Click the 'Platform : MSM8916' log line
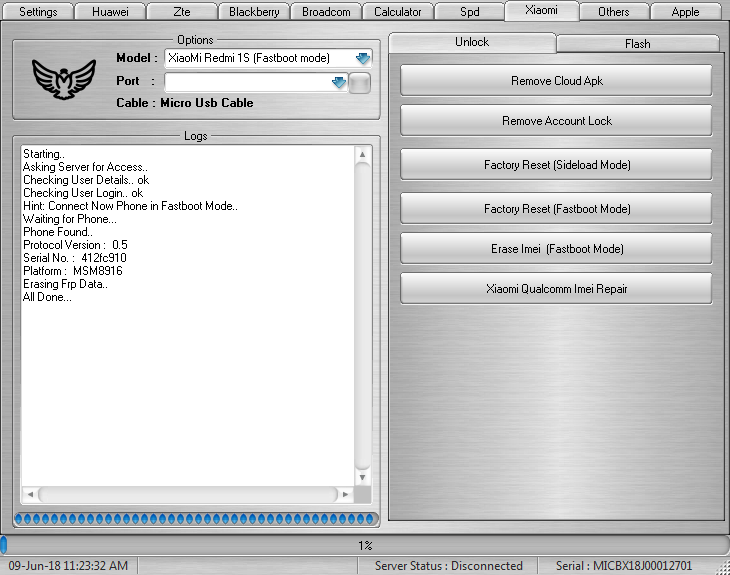730x575 pixels. pos(73,271)
